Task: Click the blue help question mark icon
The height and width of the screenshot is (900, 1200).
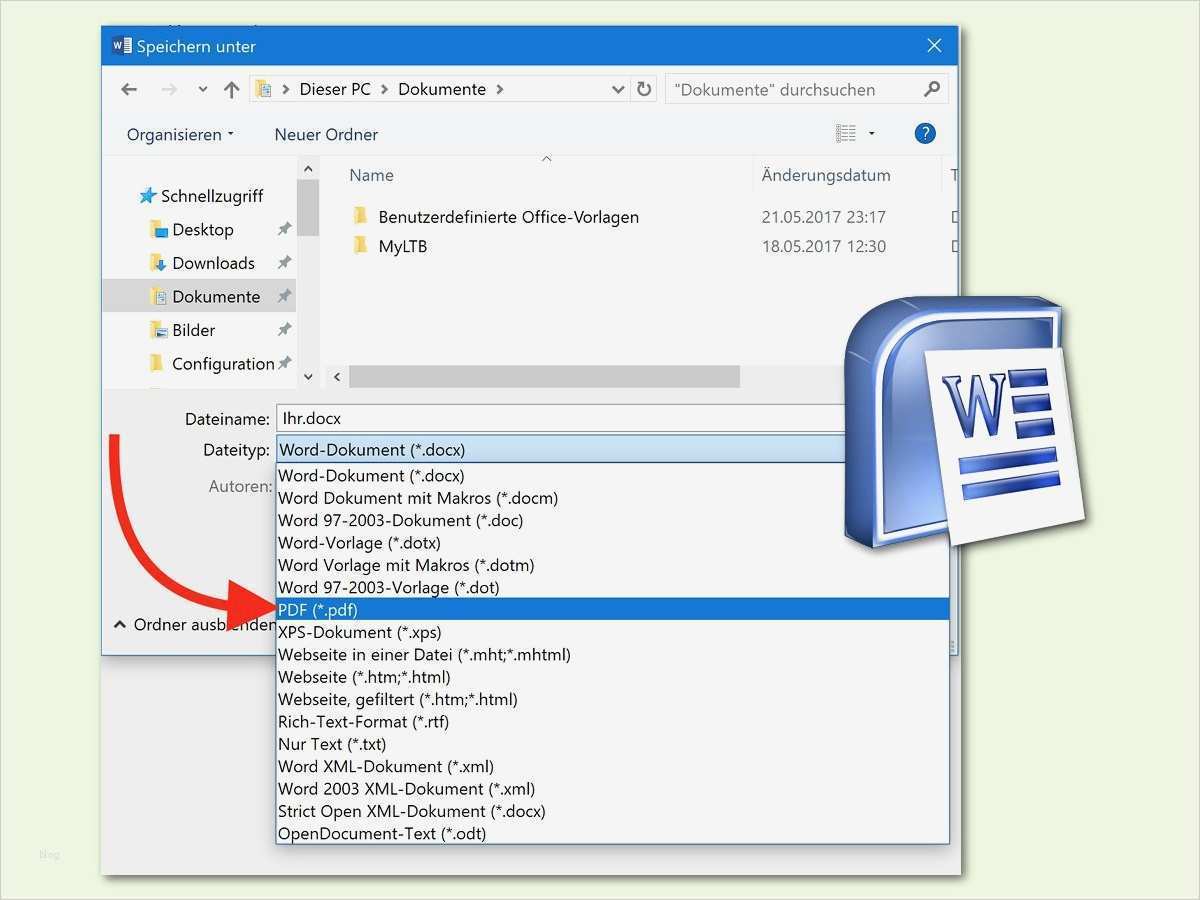Action: coord(924,133)
